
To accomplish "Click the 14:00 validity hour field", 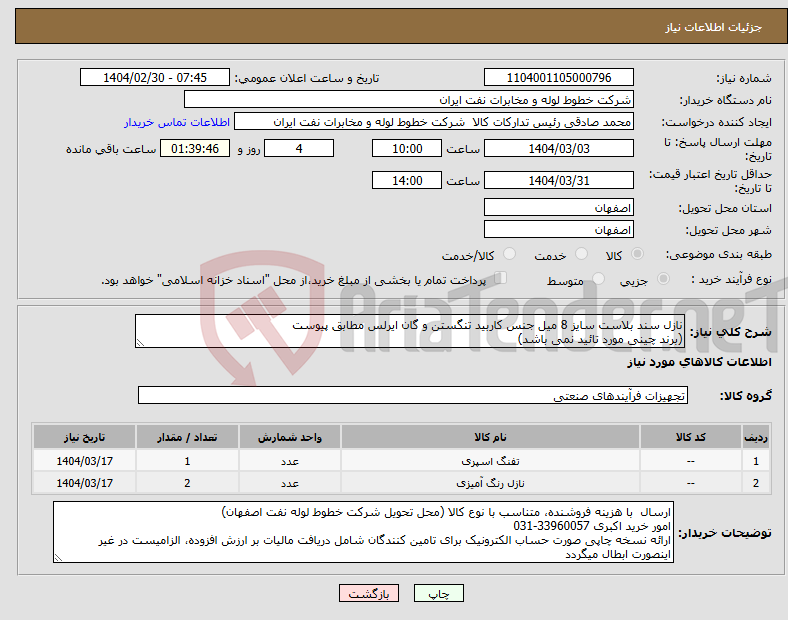I will (x=407, y=180).
